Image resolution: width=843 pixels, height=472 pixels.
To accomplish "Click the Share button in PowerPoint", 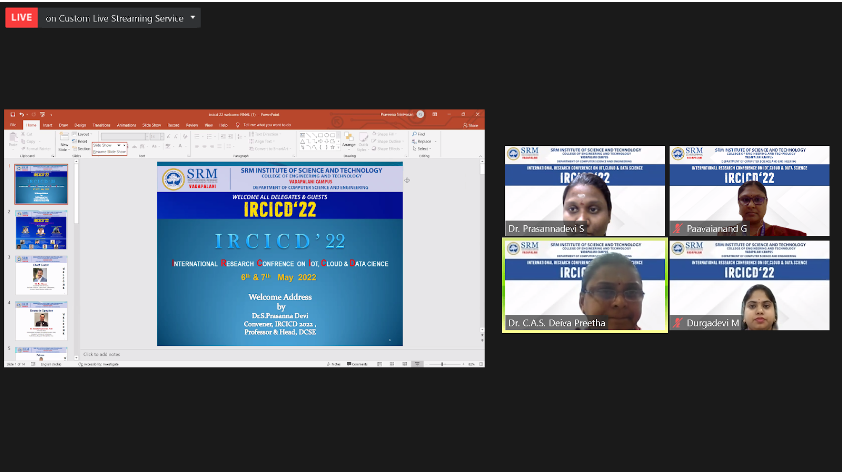I will (x=471, y=125).
